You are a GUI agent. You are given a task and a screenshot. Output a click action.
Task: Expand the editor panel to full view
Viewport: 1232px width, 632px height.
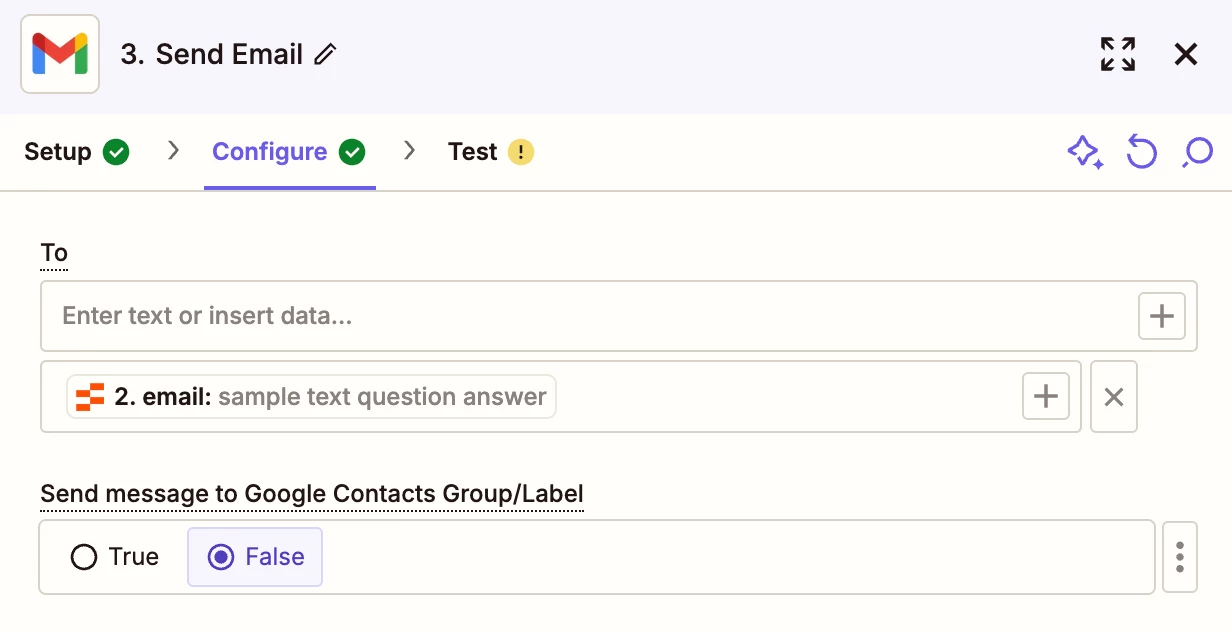tap(1117, 54)
